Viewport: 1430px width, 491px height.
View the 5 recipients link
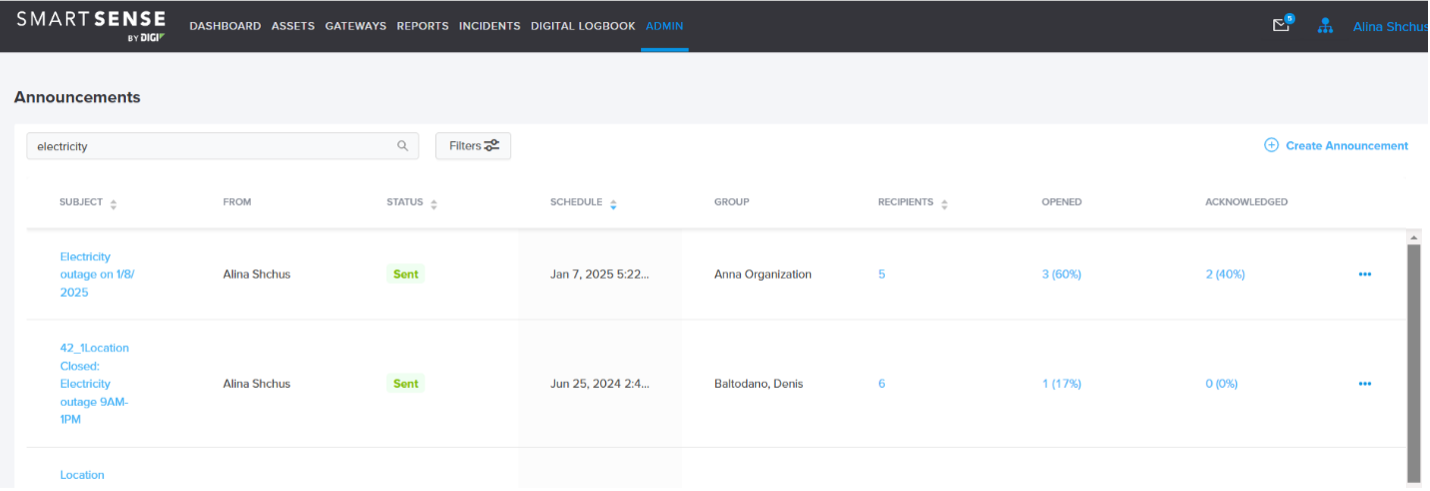(881, 274)
